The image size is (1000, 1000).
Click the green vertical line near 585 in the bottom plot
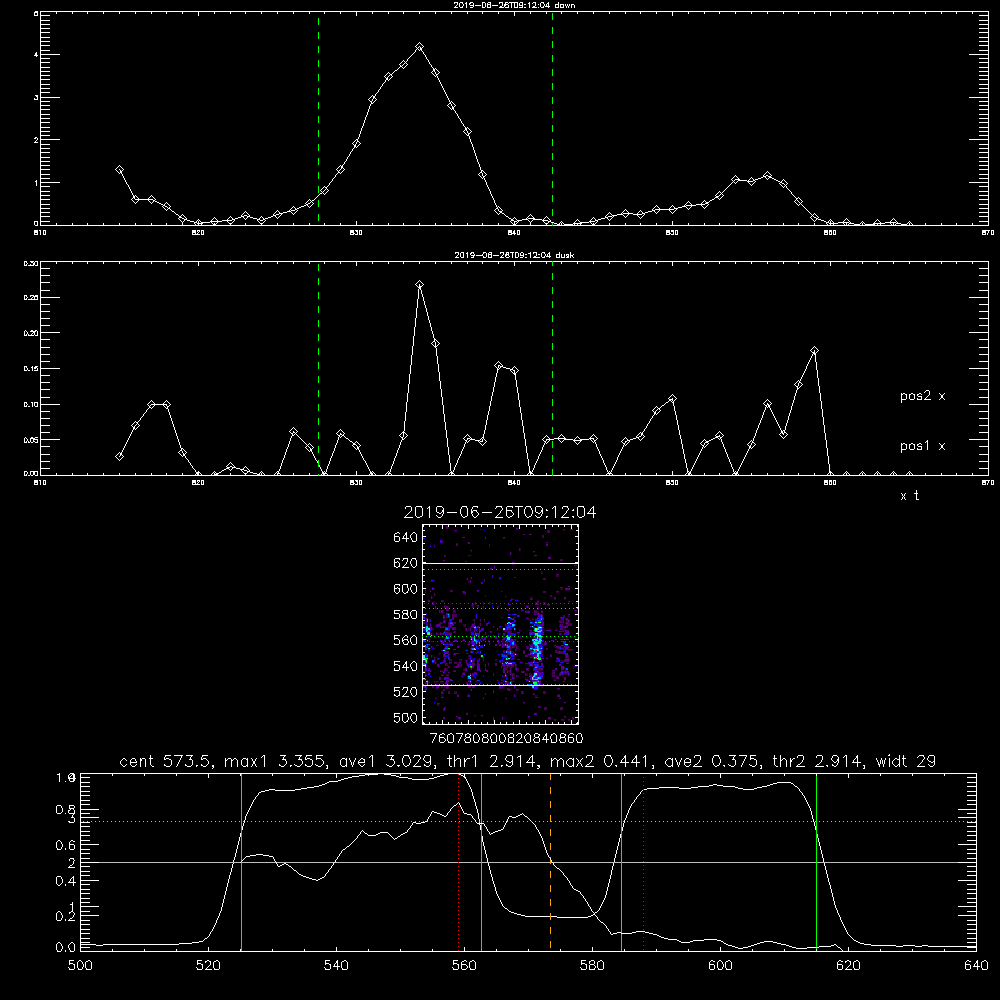(x=621, y=861)
